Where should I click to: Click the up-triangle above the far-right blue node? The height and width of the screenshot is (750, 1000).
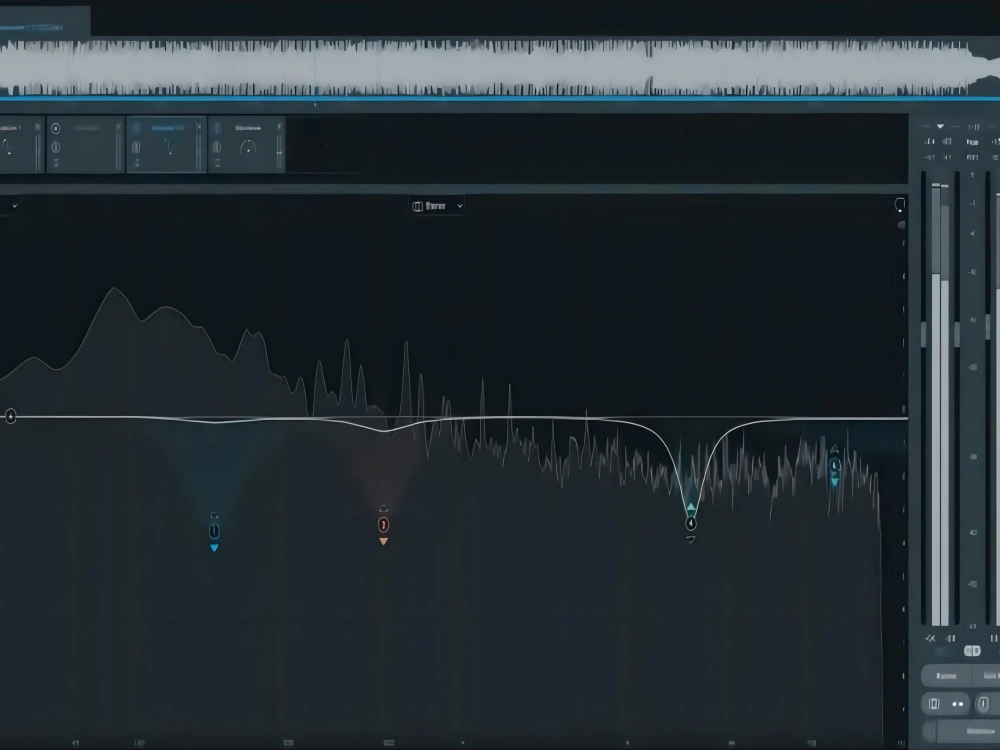pos(834,450)
